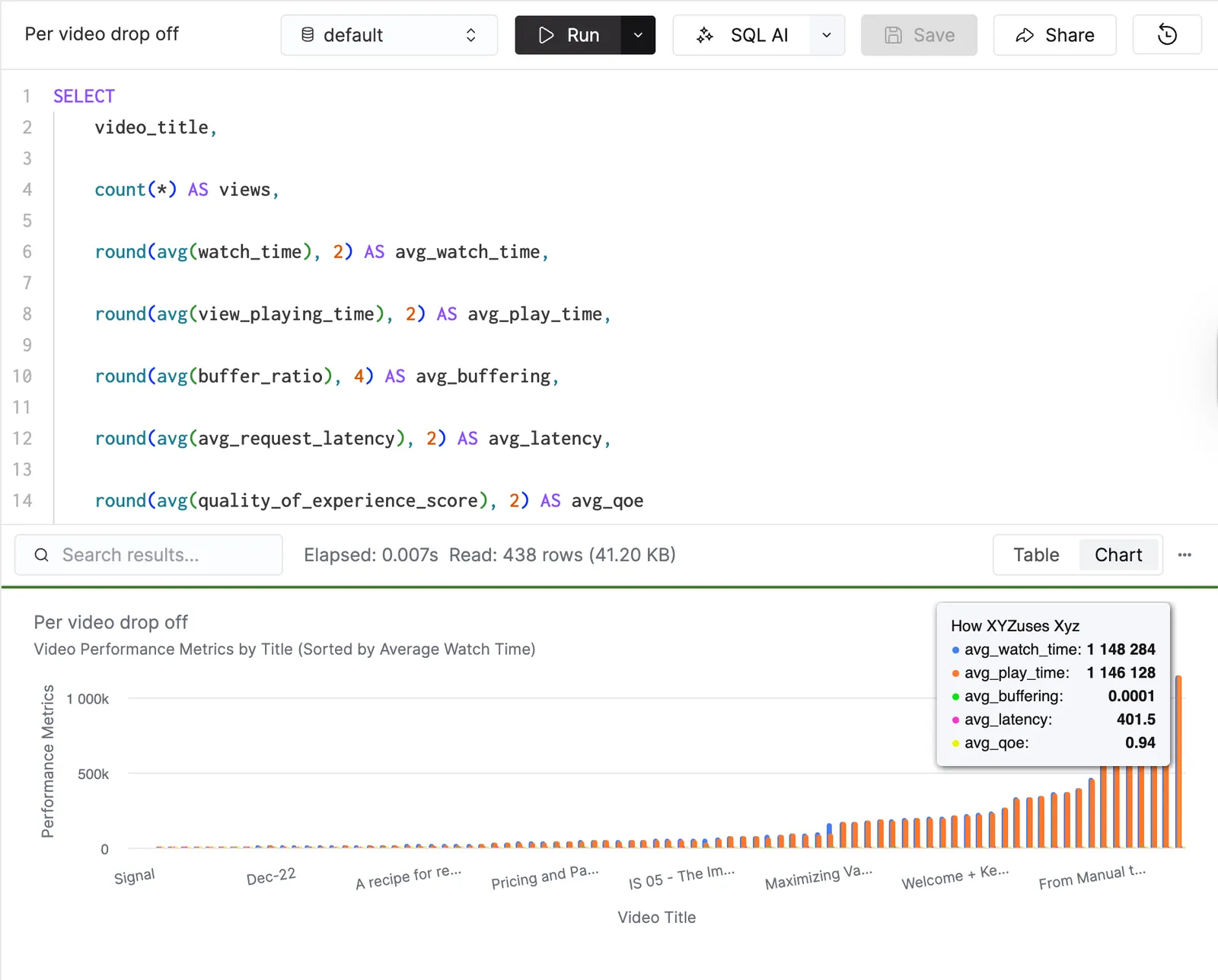Screen dimensions: 1218x980
Task: Click the database icon in default selector
Action: pos(308,35)
